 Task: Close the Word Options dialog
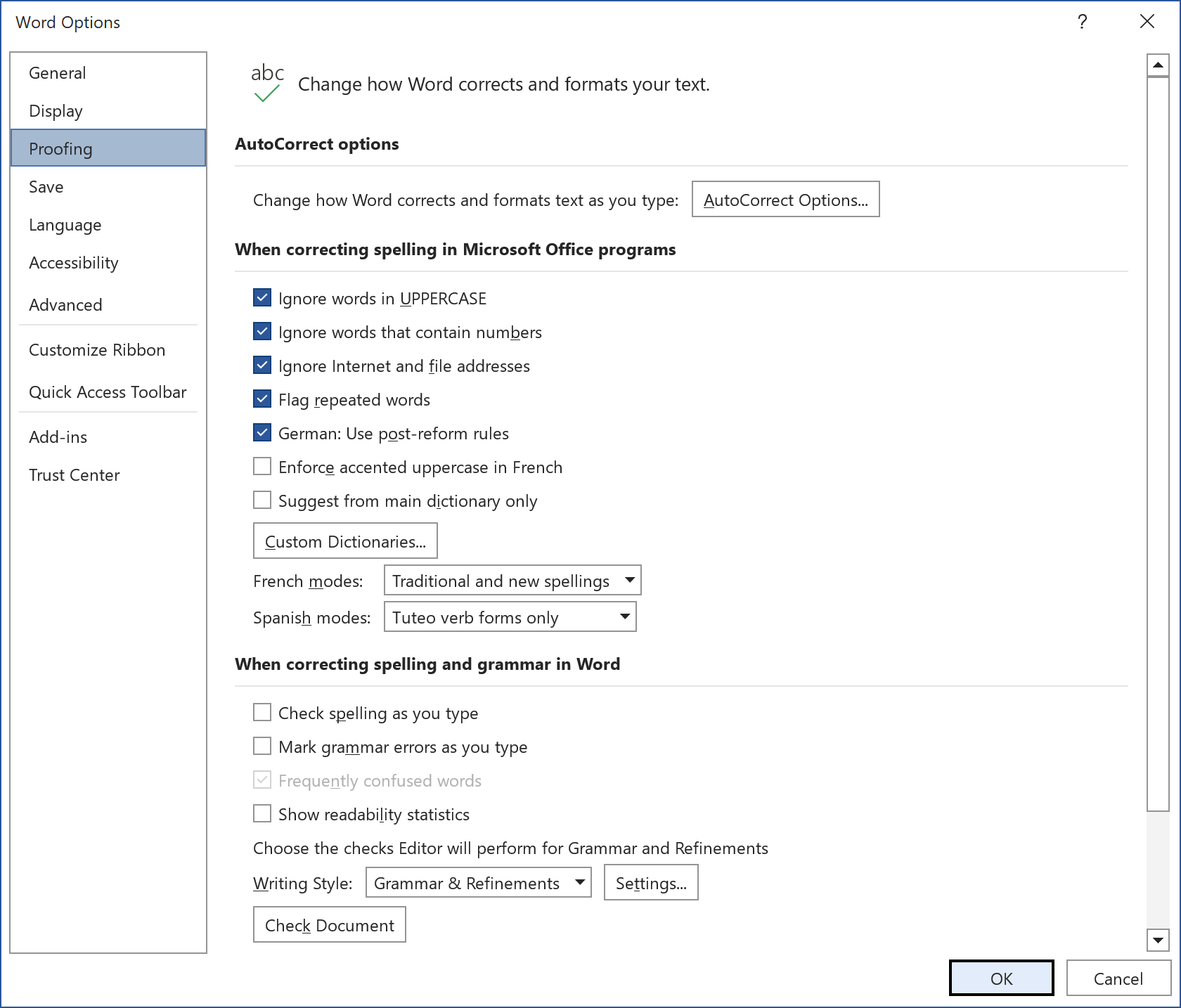pyautogui.click(x=1147, y=22)
